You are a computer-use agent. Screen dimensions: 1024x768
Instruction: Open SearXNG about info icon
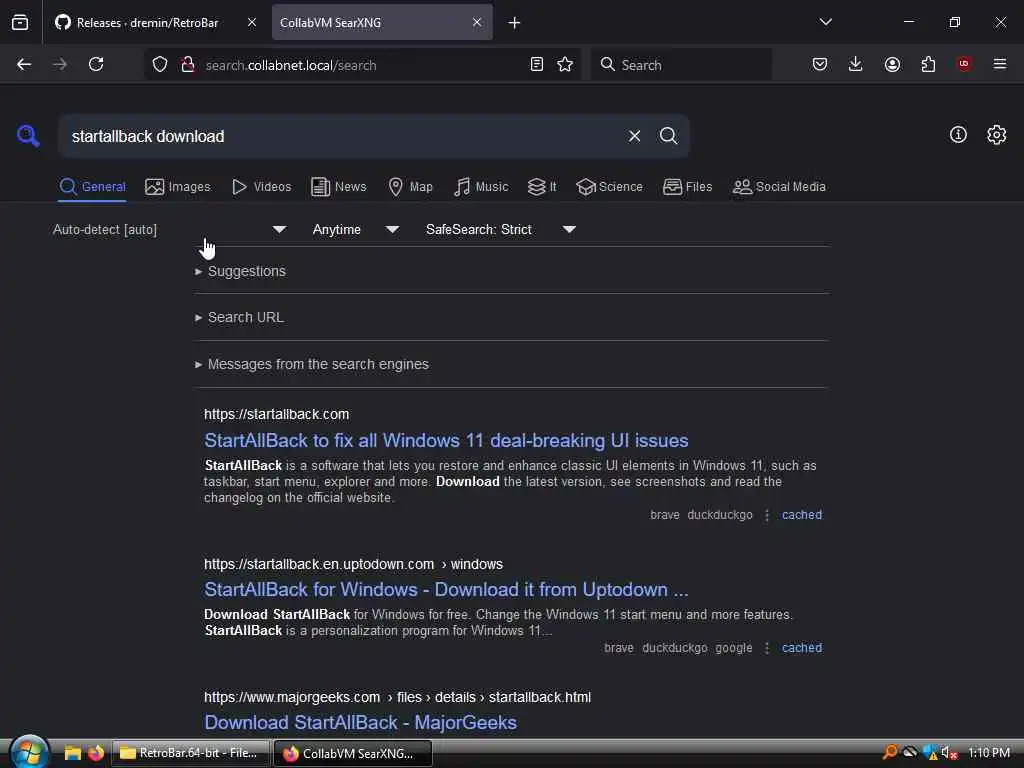[x=958, y=135]
